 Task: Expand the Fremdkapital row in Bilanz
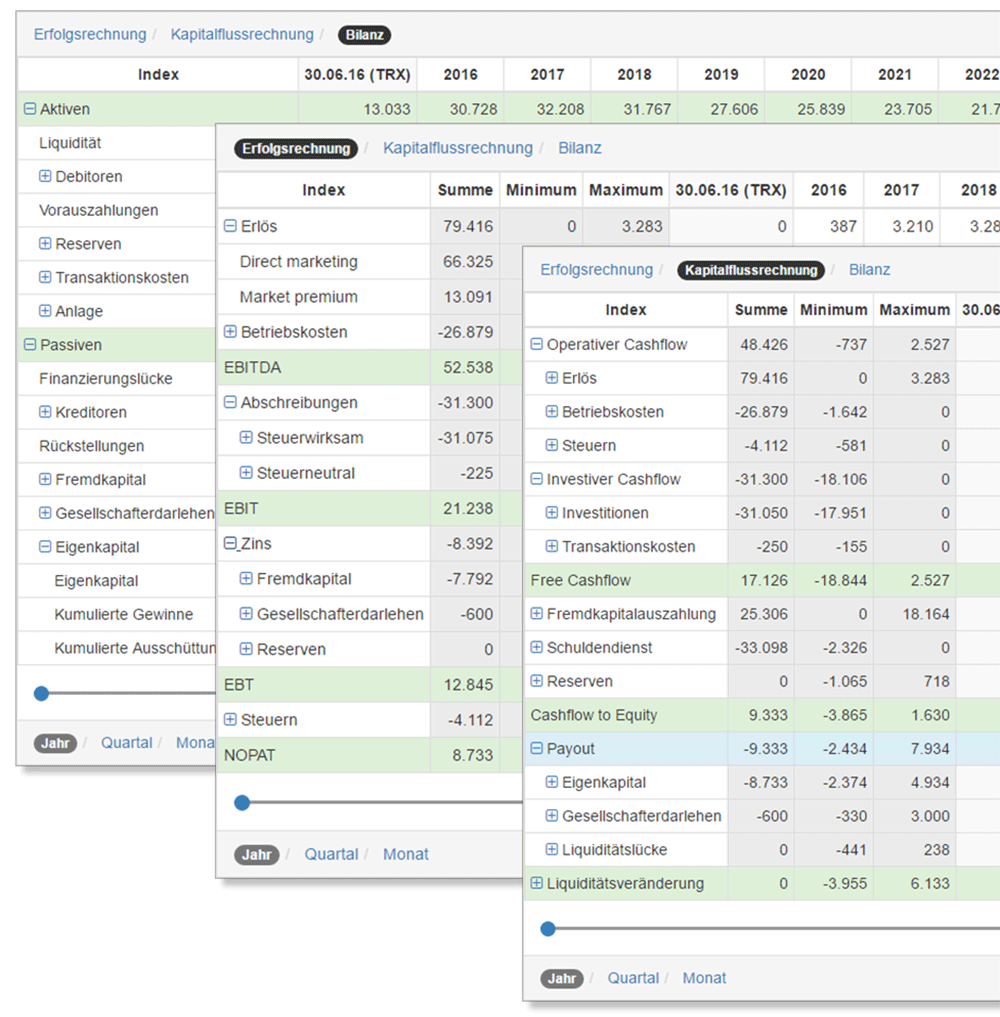(45, 480)
